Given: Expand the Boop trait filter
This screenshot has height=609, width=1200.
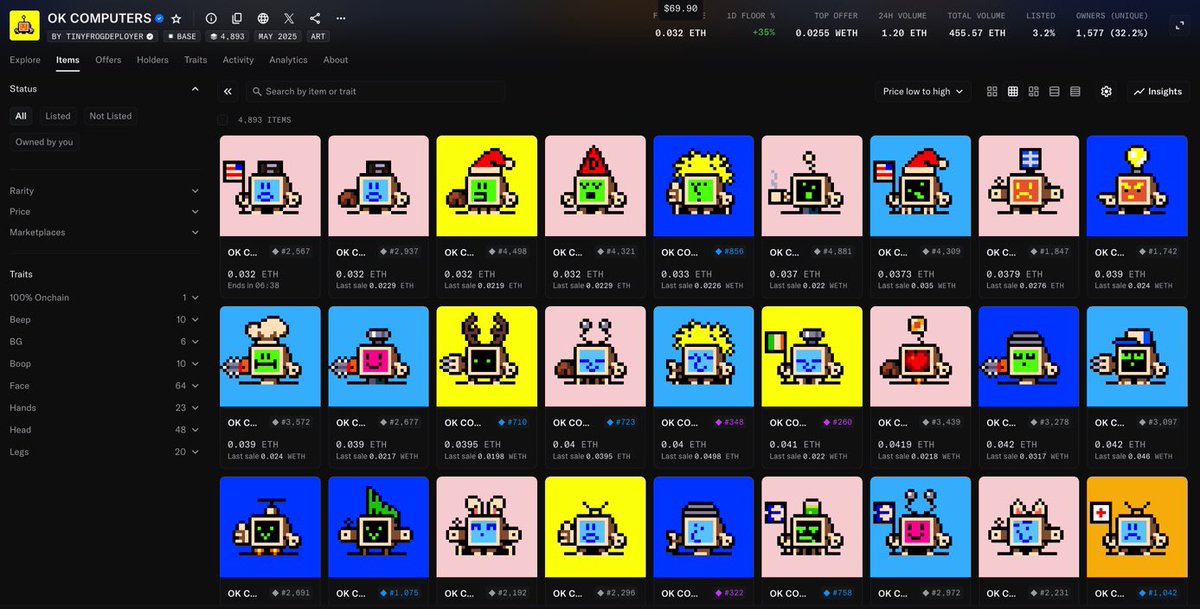Looking at the screenshot, I should tap(104, 364).
